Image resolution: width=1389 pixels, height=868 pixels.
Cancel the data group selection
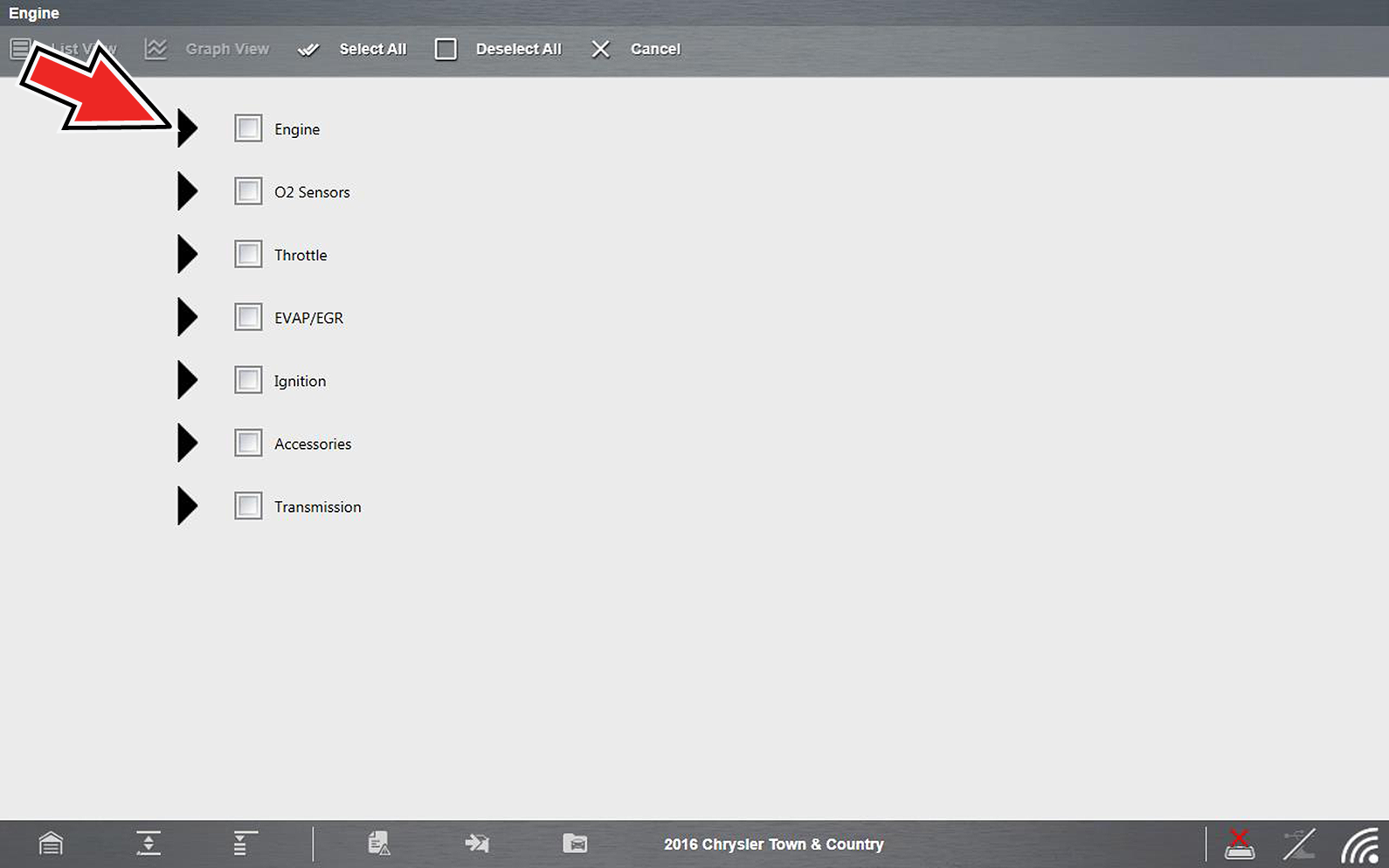pyautogui.click(x=636, y=50)
